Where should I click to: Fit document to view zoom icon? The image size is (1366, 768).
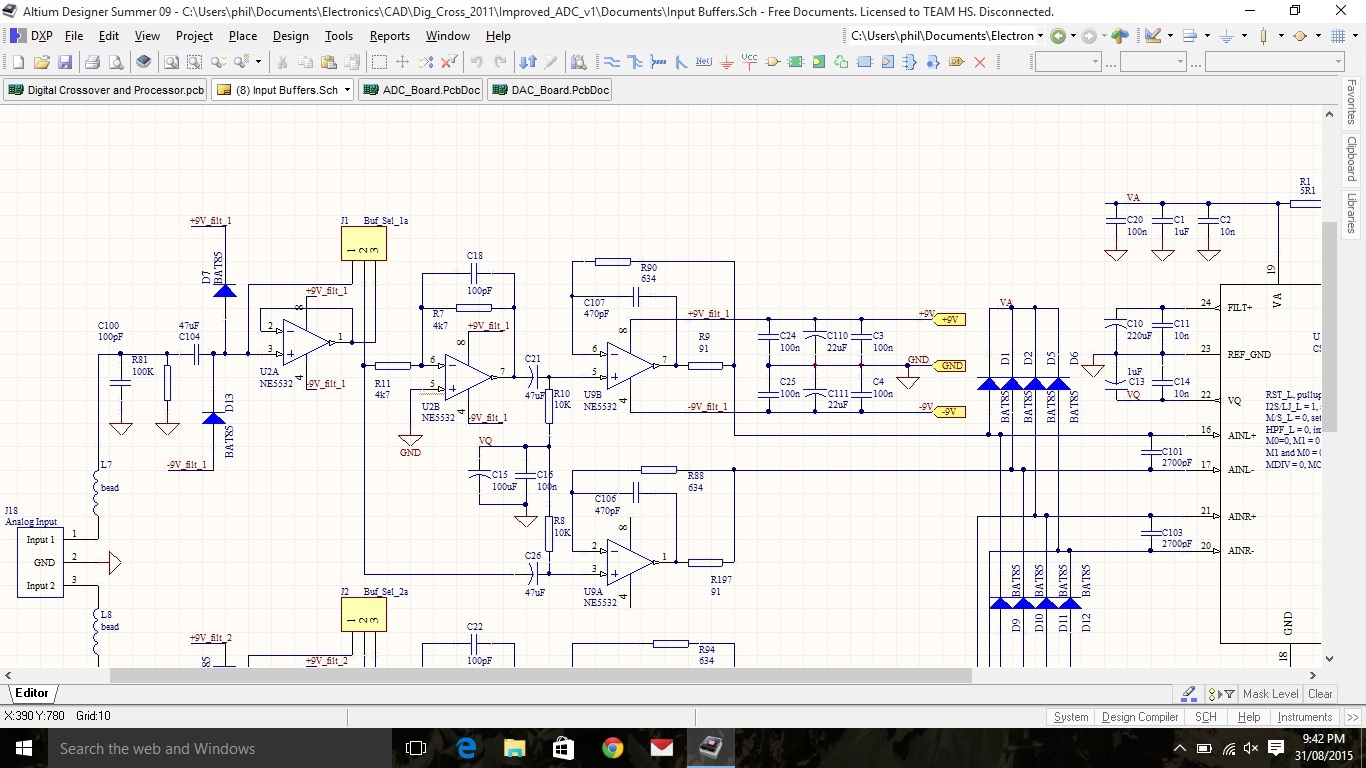click(172, 62)
